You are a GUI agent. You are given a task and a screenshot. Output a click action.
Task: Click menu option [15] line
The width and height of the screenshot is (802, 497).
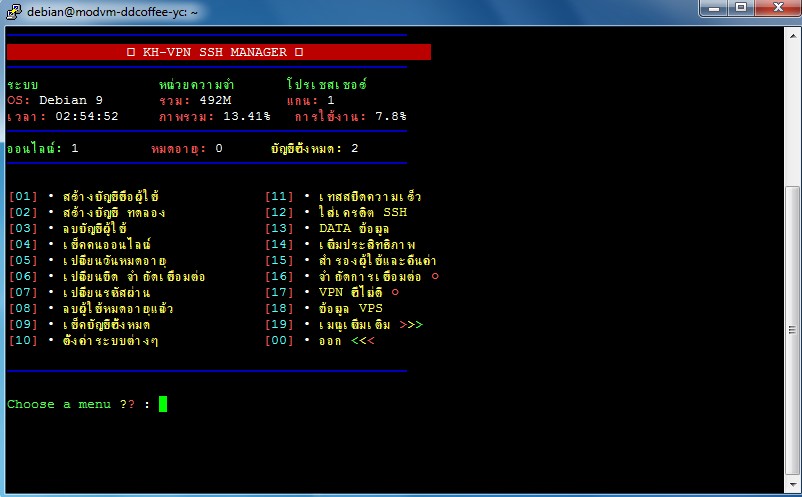point(351,260)
